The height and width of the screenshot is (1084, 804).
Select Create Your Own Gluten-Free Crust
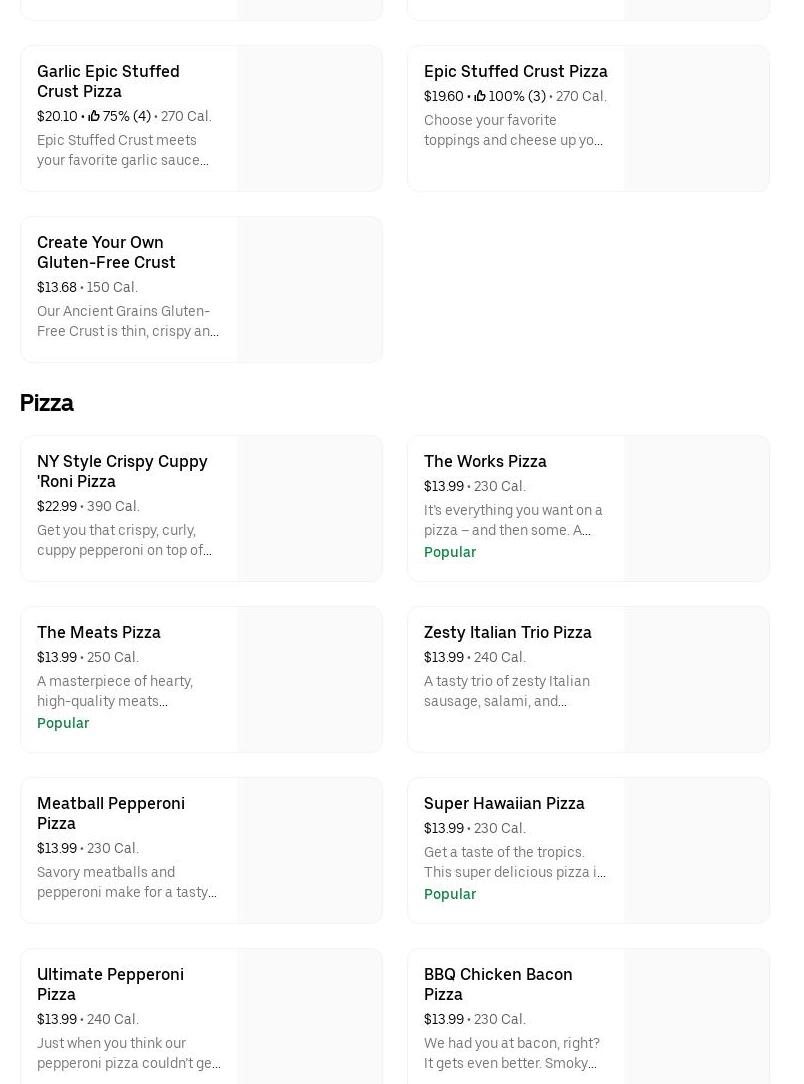pyautogui.click(x=106, y=252)
